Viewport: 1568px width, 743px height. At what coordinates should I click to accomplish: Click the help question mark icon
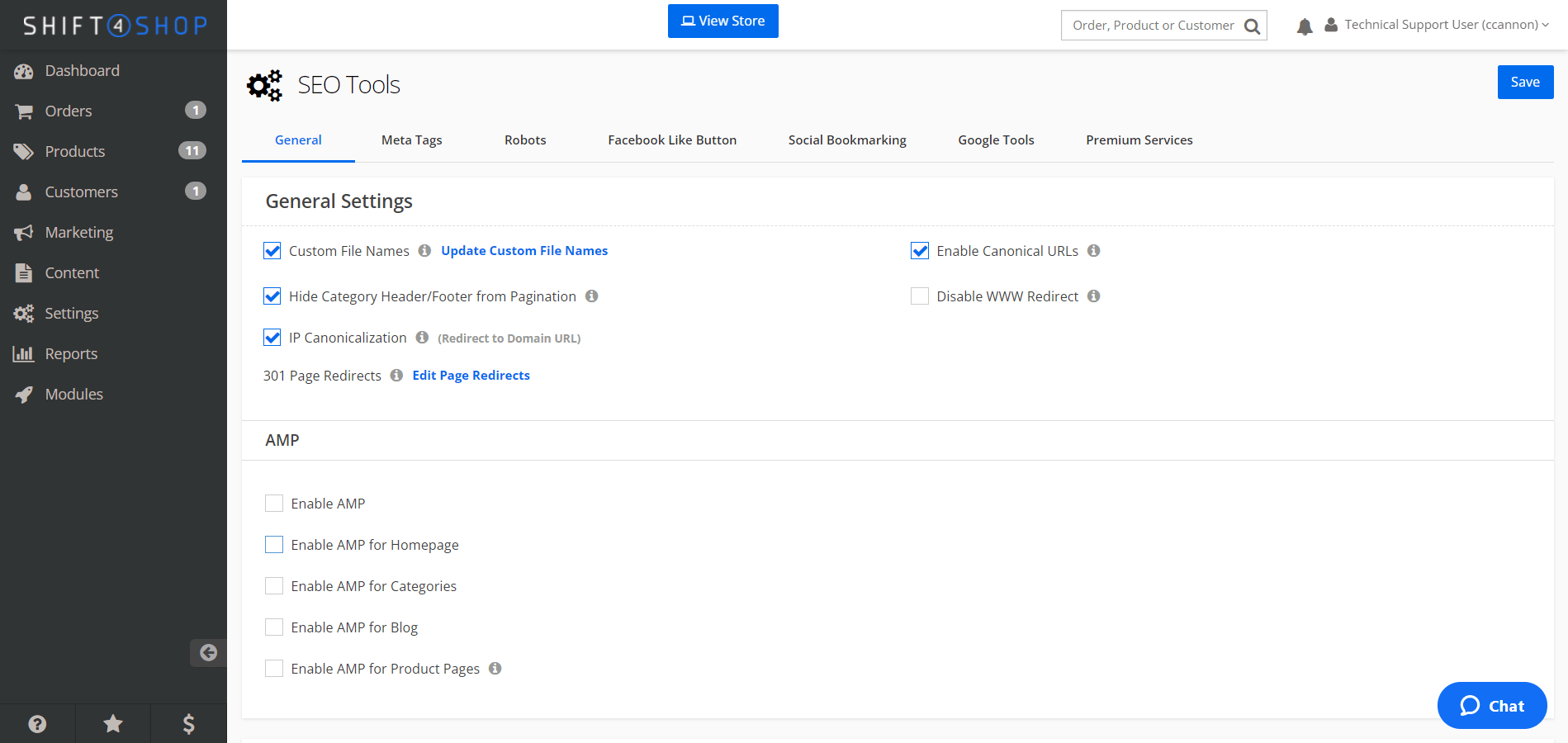[x=37, y=723]
